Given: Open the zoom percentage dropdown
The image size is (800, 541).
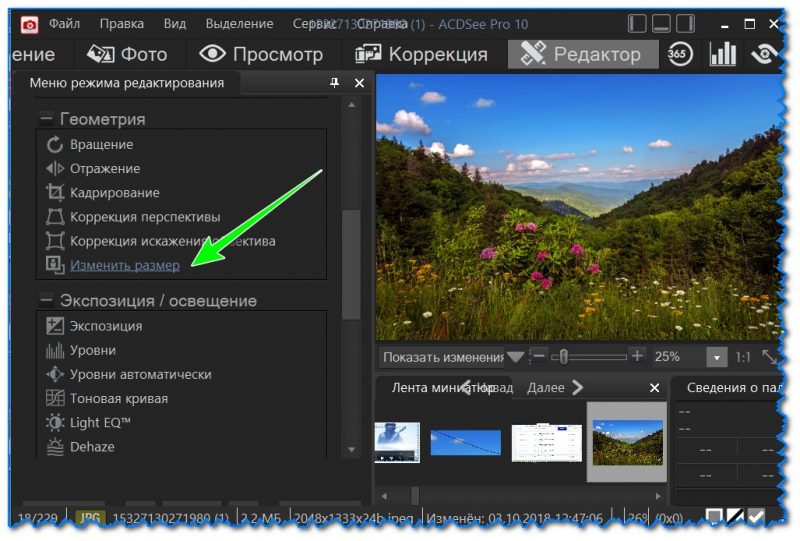Looking at the screenshot, I should (716, 357).
